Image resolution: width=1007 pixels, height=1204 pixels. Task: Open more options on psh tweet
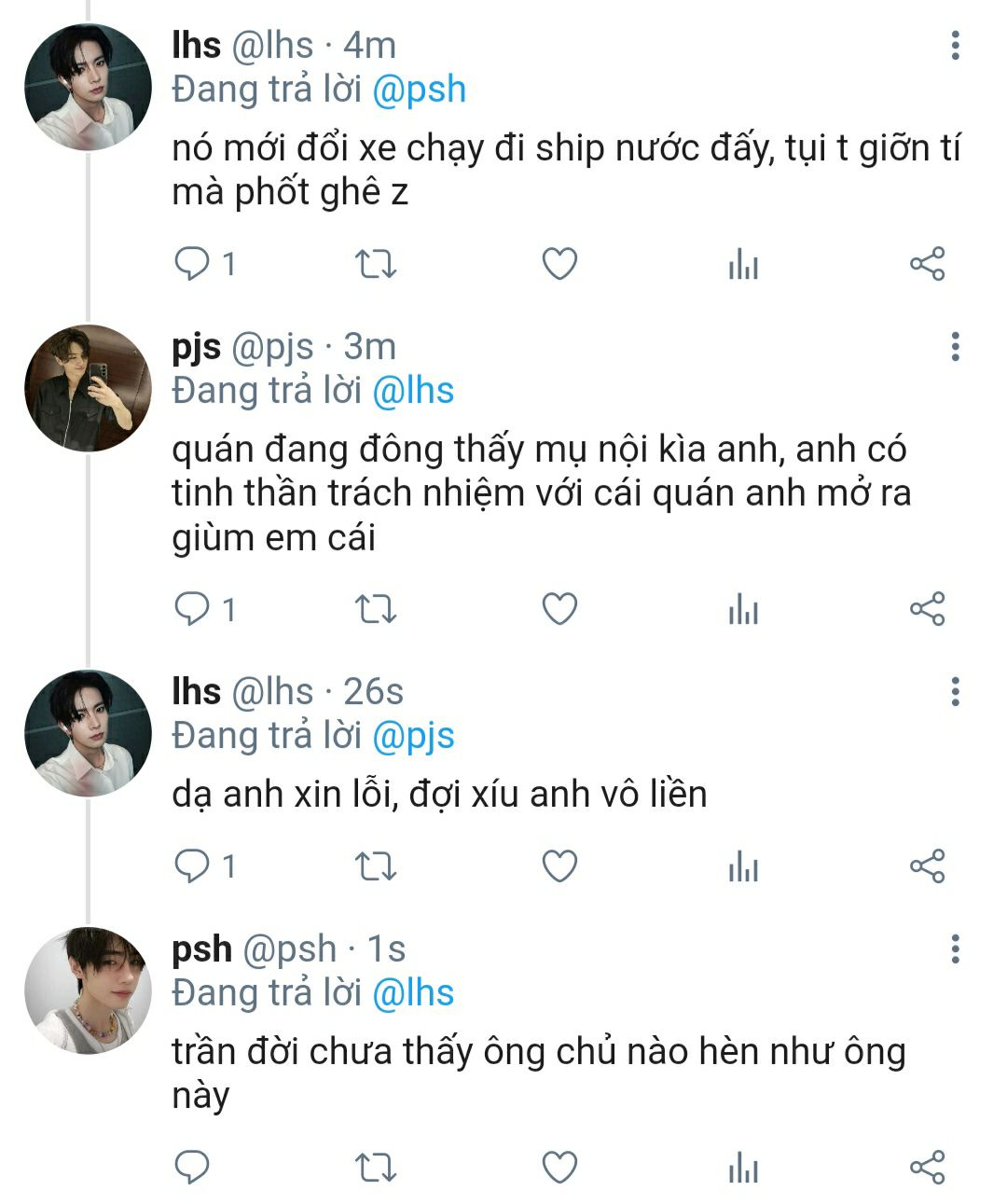point(955,948)
